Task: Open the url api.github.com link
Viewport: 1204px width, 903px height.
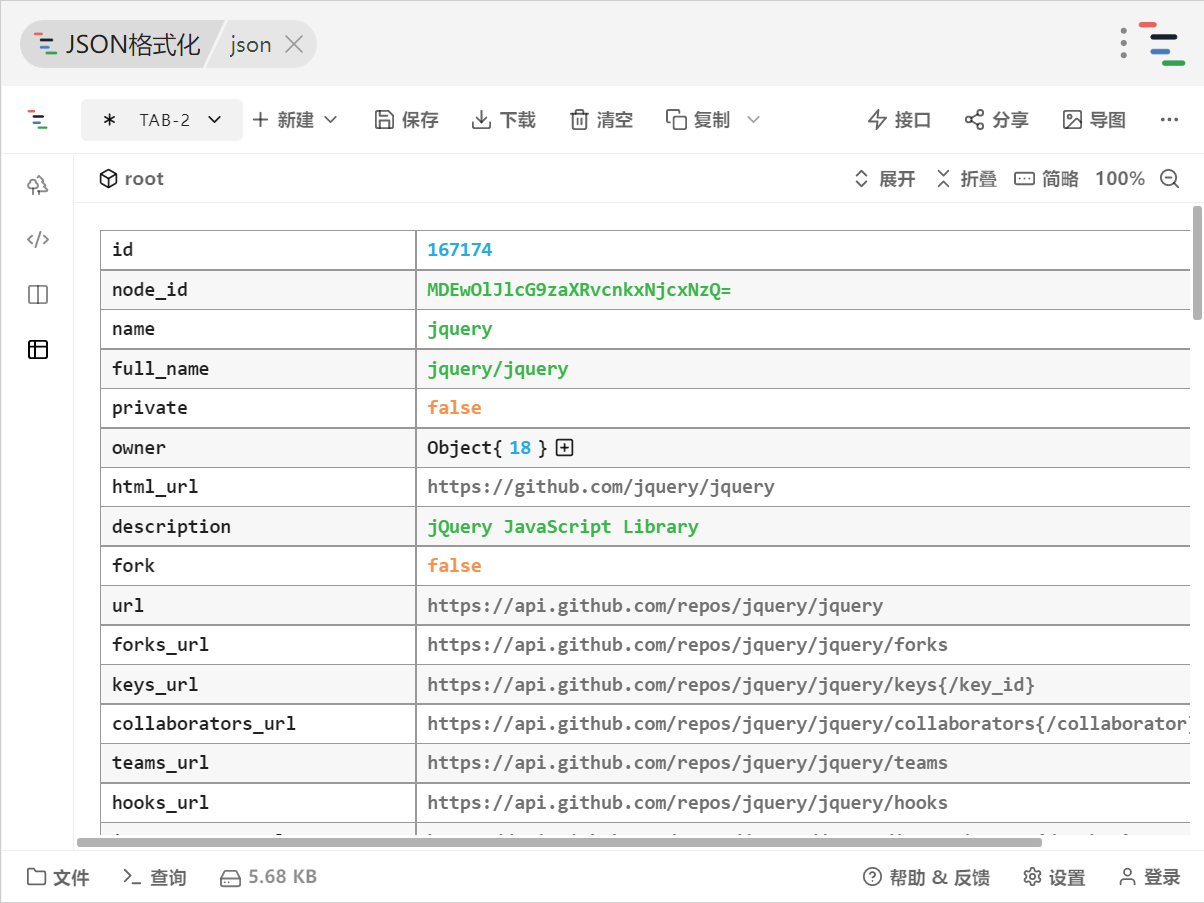Action: pos(655,606)
